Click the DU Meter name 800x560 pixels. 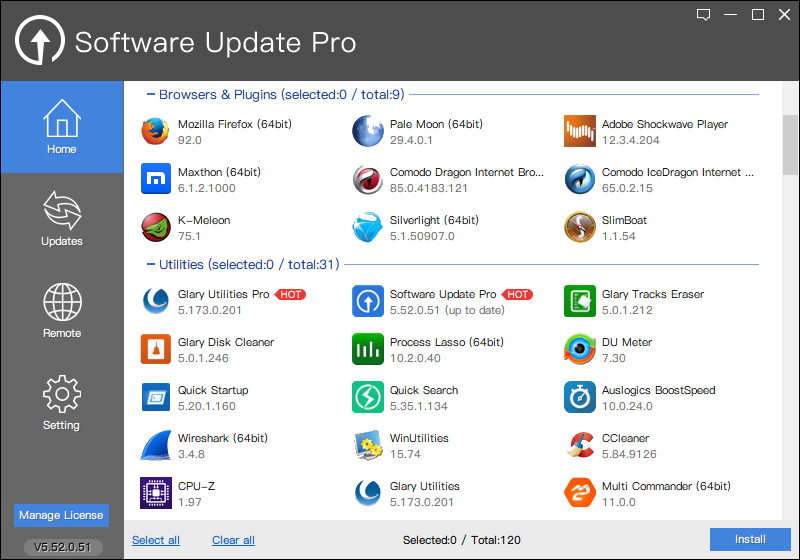(x=627, y=342)
